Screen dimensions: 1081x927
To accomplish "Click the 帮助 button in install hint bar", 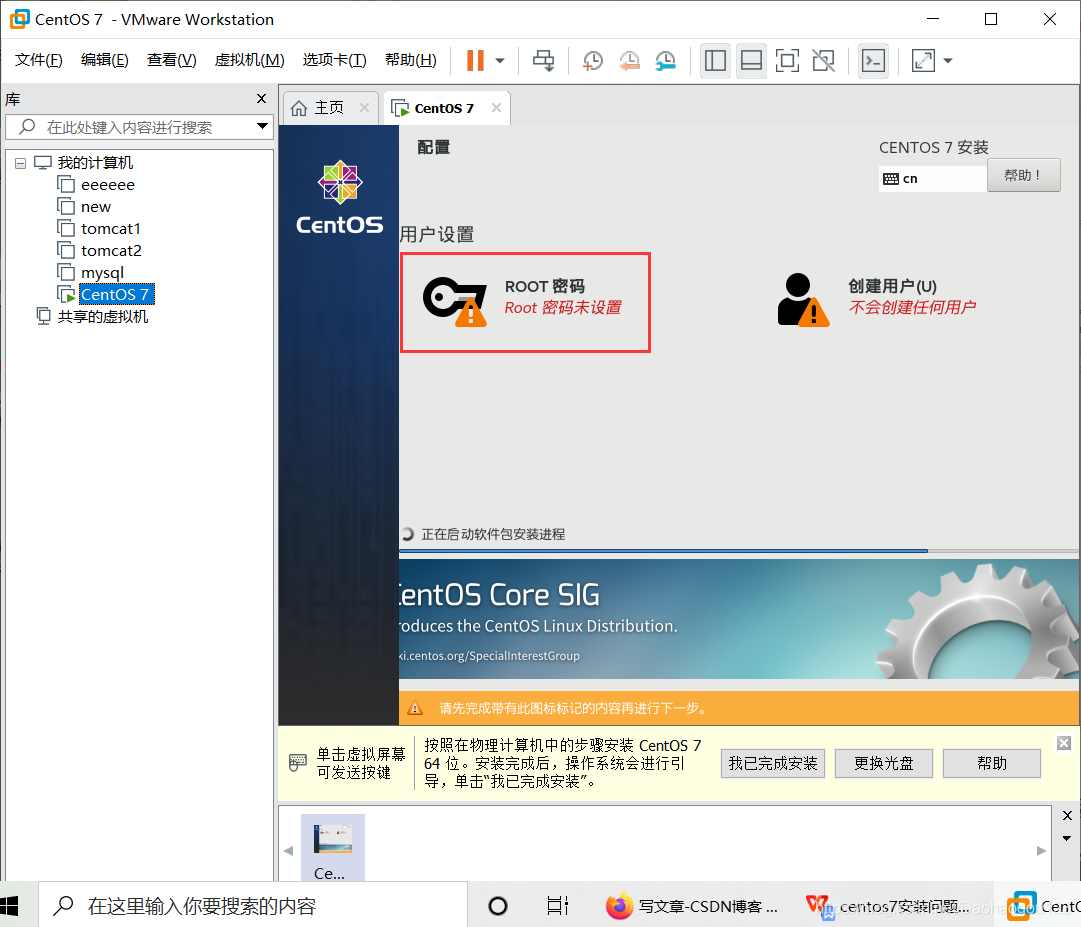I will coord(991,764).
